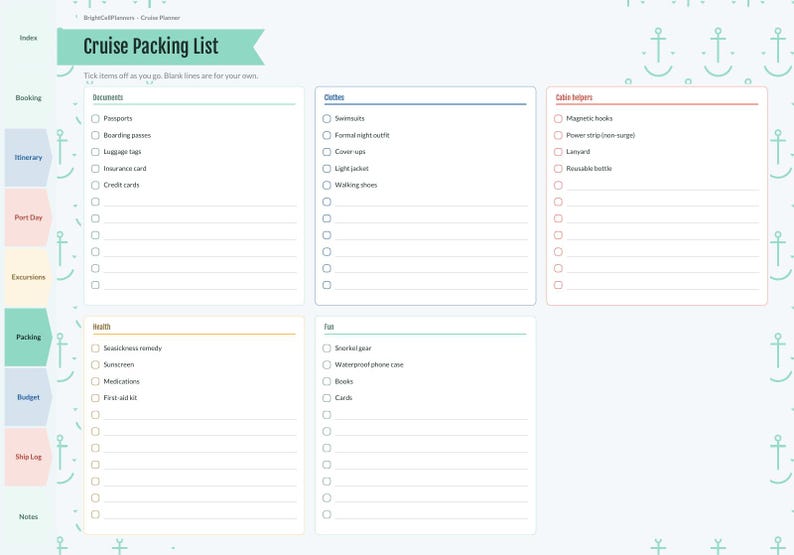The width and height of the screenshot is (794, 555).
Task: Check off Medications
Action: (95, 381)
